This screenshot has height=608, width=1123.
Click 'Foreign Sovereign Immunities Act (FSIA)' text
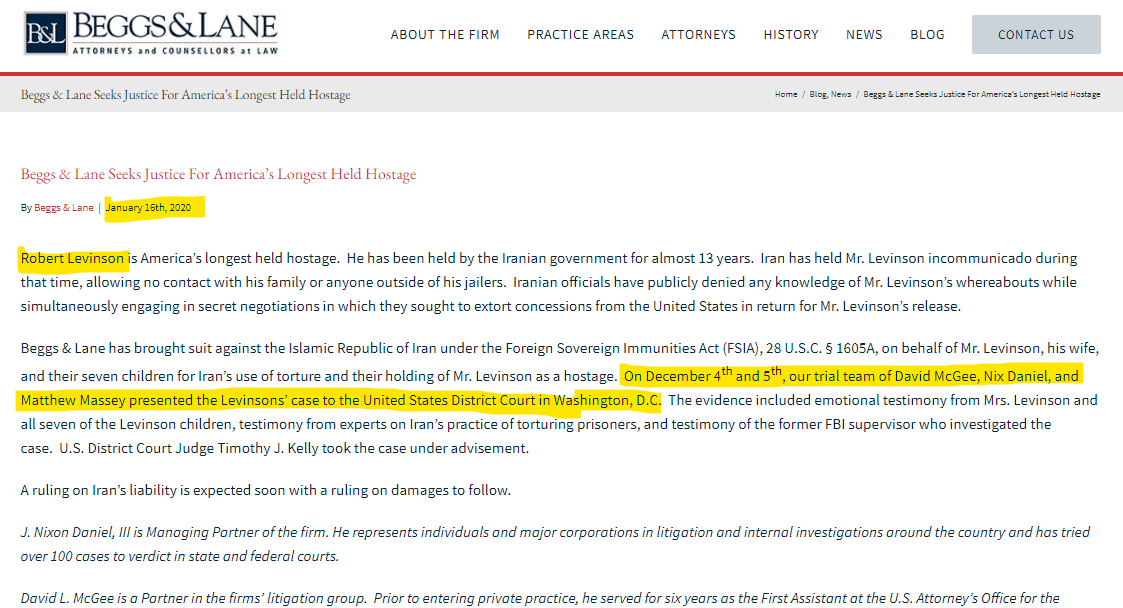632,349
